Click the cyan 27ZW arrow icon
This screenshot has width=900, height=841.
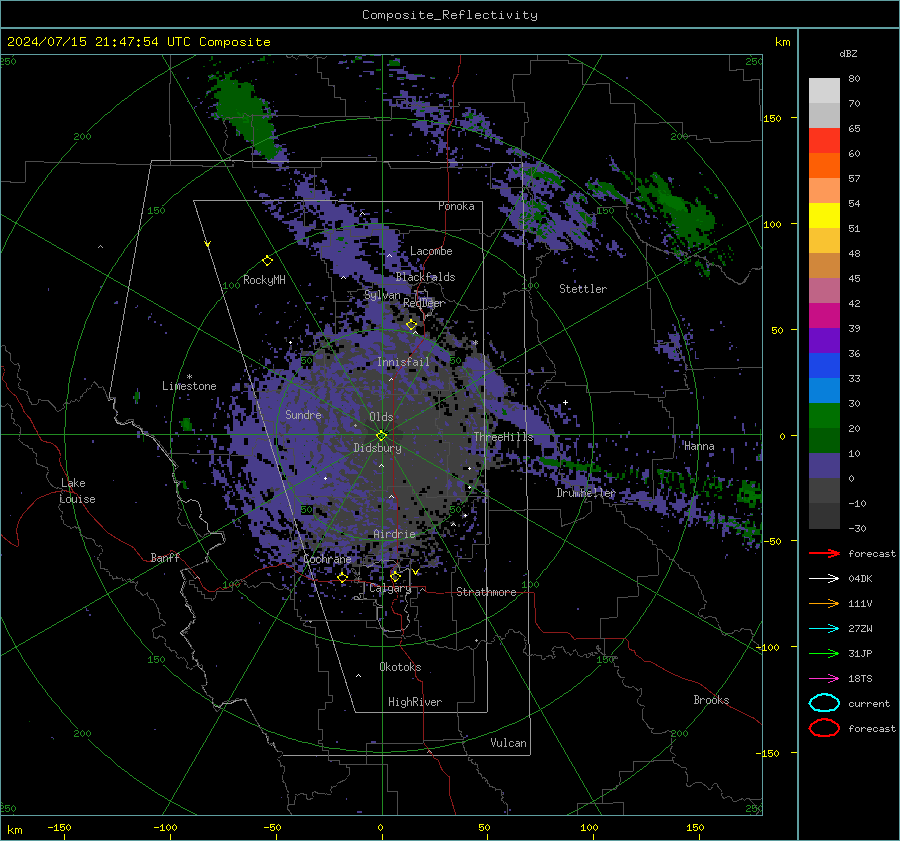(x=824, y=629)
